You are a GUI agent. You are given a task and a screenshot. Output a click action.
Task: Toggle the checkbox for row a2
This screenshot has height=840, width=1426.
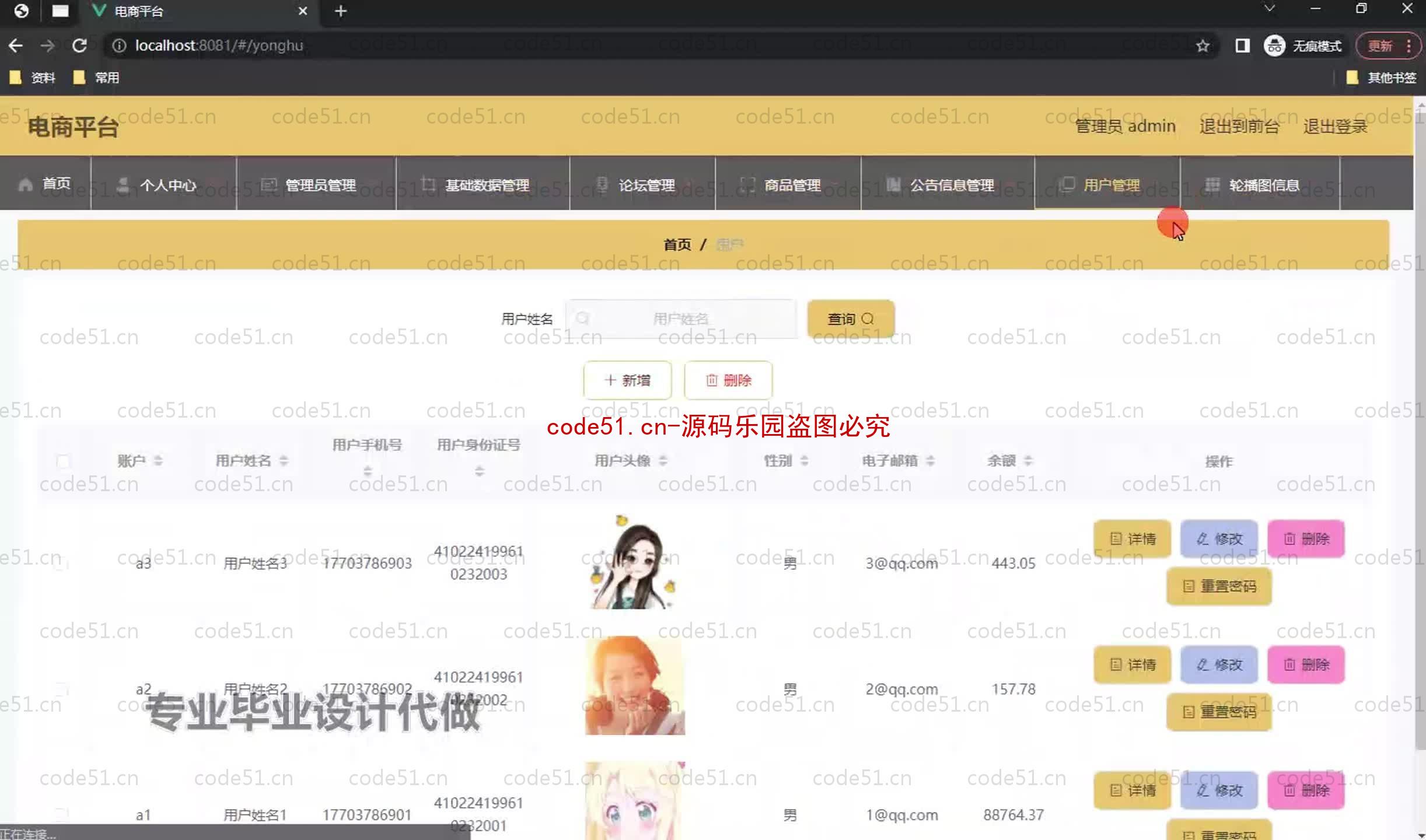[62, 689]
